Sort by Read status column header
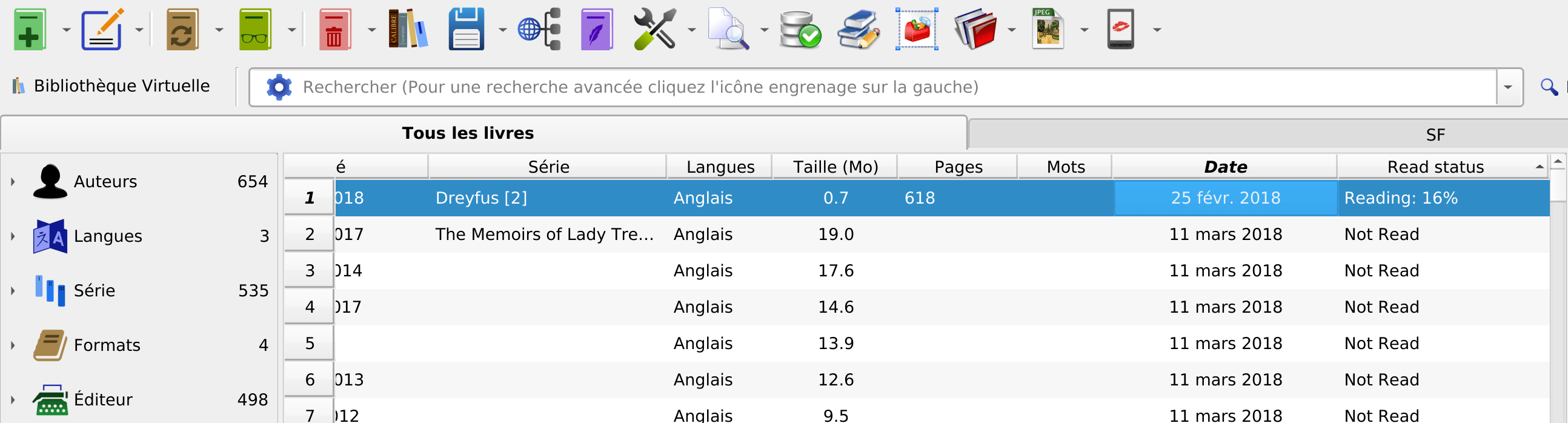The image size is (1568, 423). coord(1443,167)
